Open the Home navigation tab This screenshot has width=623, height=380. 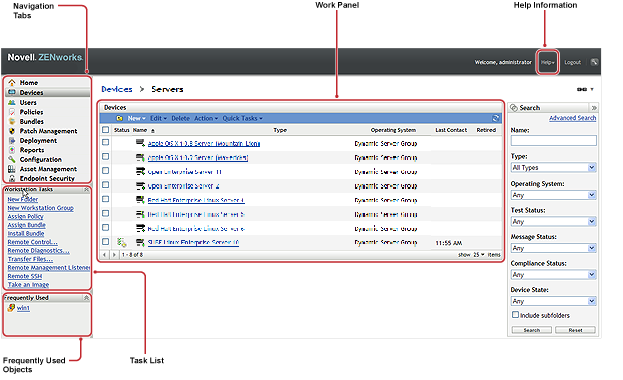29,83
